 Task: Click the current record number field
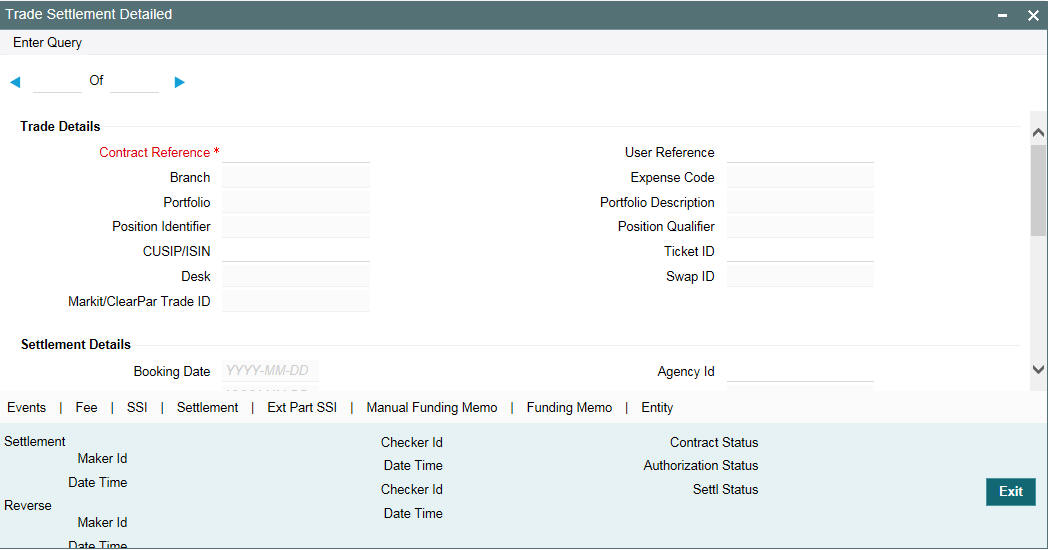coord(57,82)
